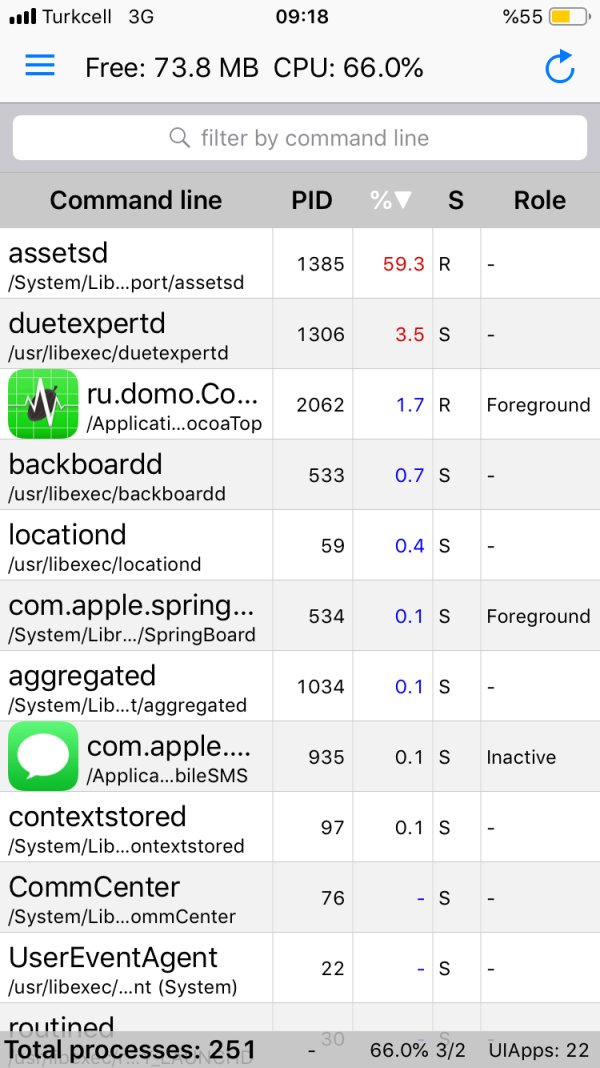The image size is (600, 1068).
Task: Open the hamburger menu
Action: click(x=40, y=66)
